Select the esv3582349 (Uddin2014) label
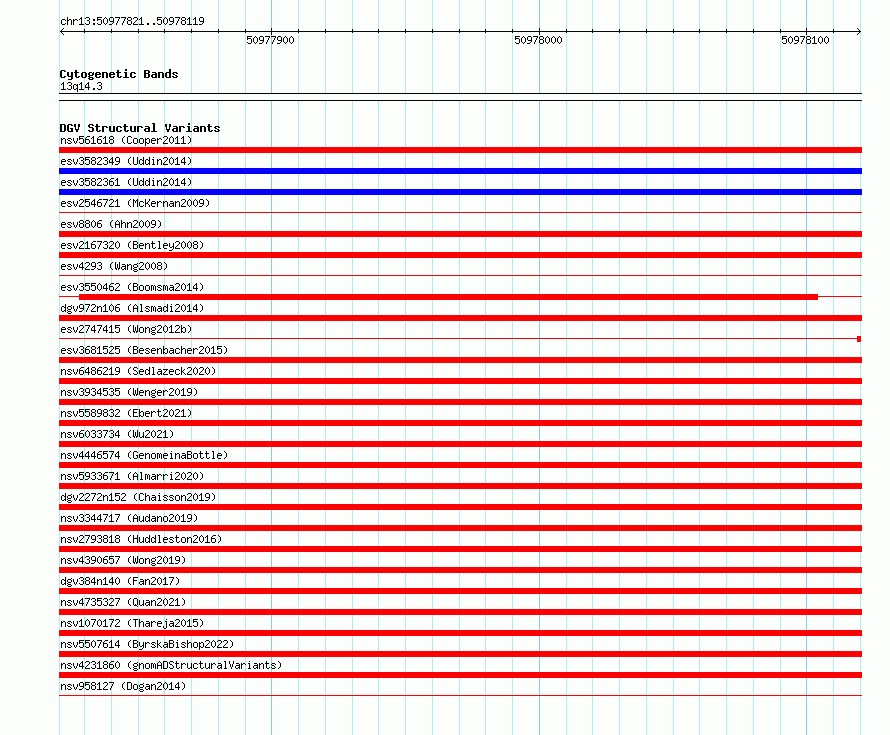Image resolution: width=890 pixels, height=735 pixels. [x=126, y=161]
